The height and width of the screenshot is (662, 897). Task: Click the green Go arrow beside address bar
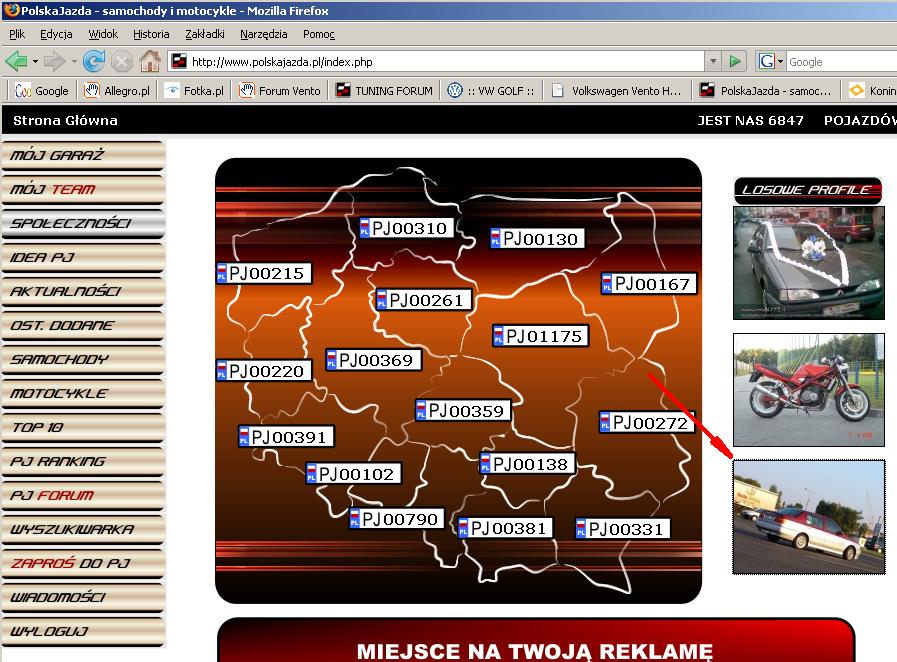pos(736,61)
